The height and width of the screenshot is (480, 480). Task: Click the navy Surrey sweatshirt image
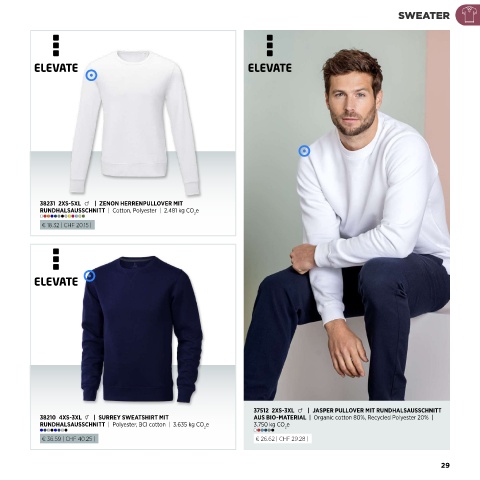(142, 328)
